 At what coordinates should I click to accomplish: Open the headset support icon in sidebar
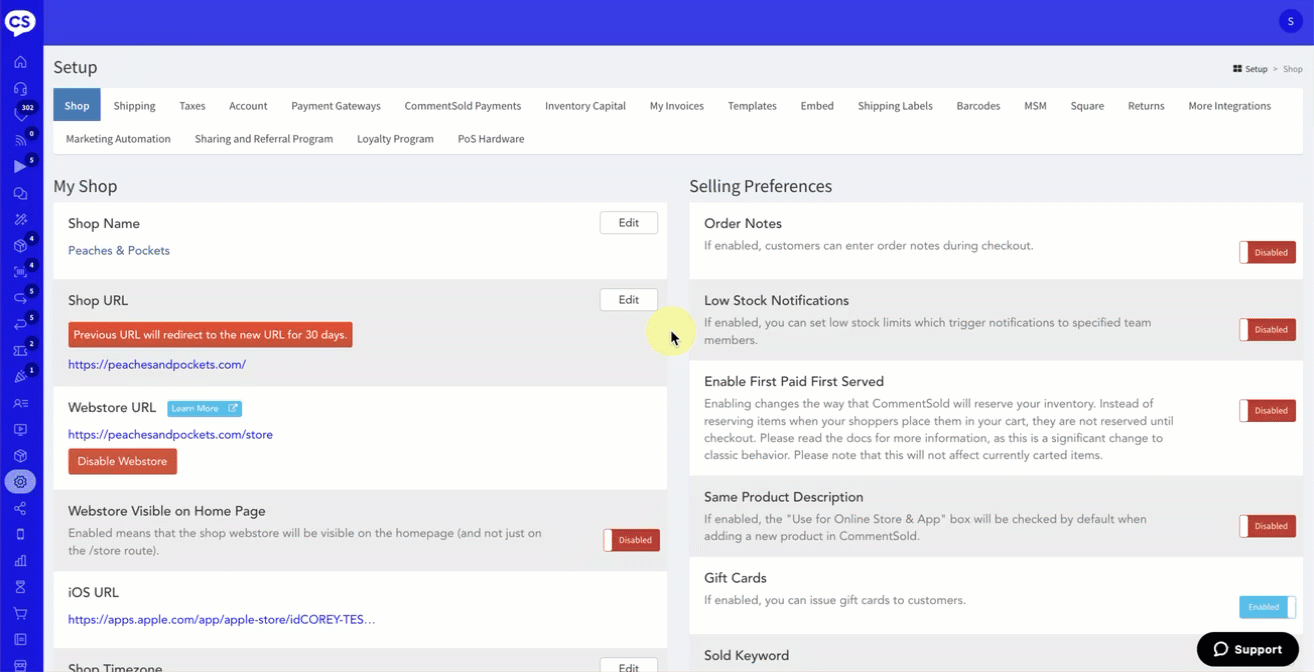(20, 89)
